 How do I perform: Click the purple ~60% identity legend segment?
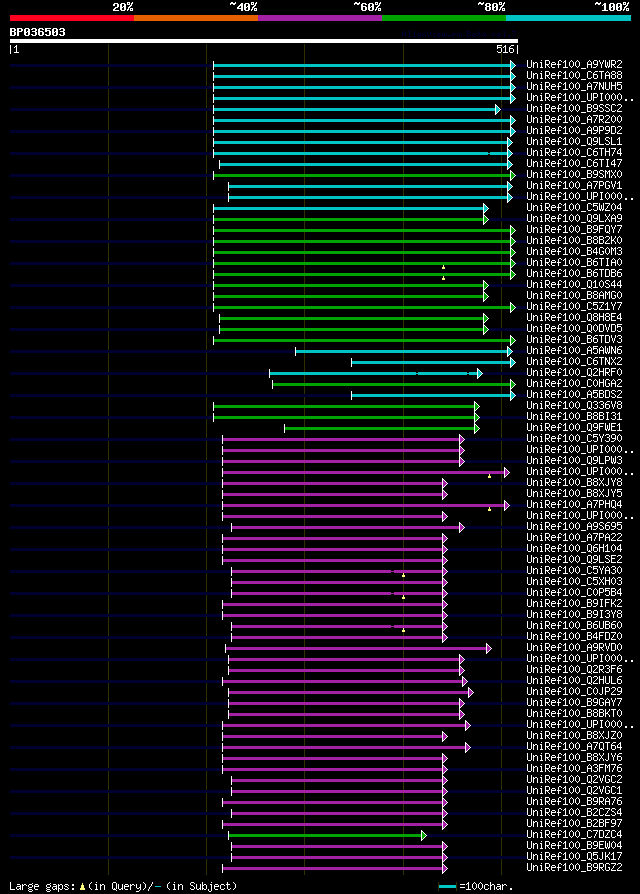(x=320, y=18)
